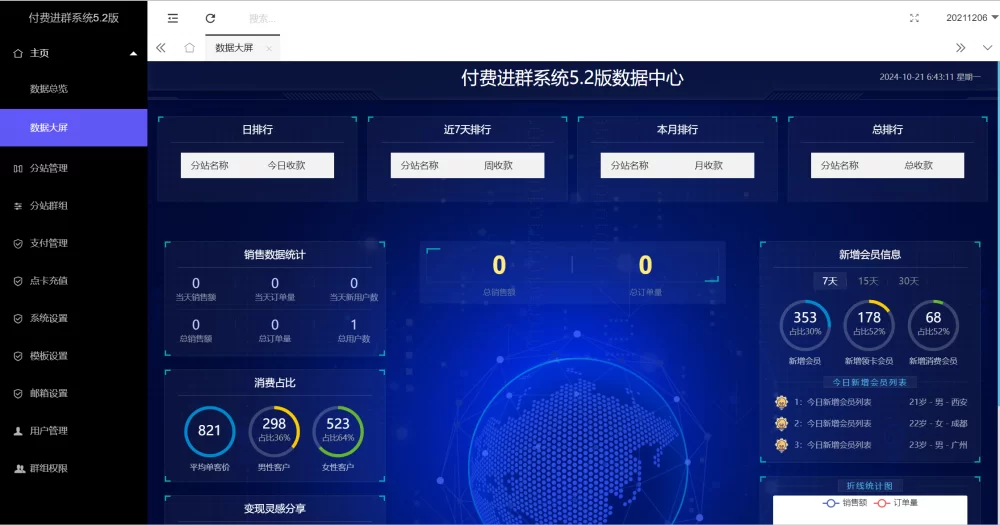This screenshot has width=1000, height=525.
Task: Open the 分站群组 menu
Action: [x=73, y=206]
